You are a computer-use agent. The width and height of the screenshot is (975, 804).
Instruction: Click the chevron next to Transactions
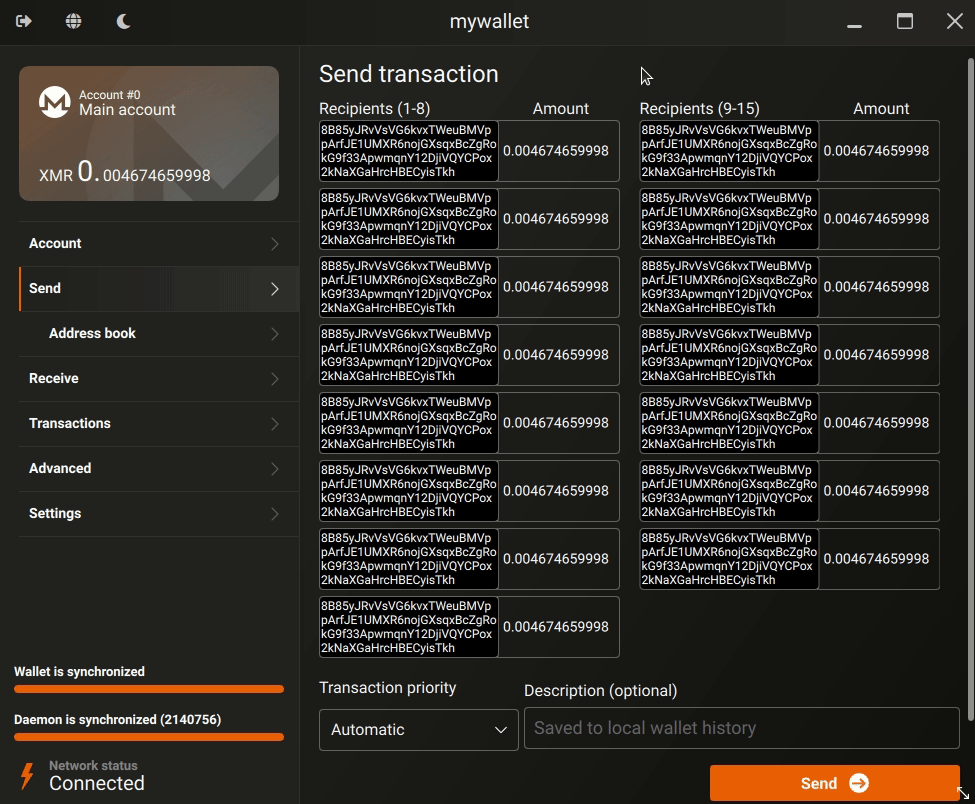coord(275,423)
